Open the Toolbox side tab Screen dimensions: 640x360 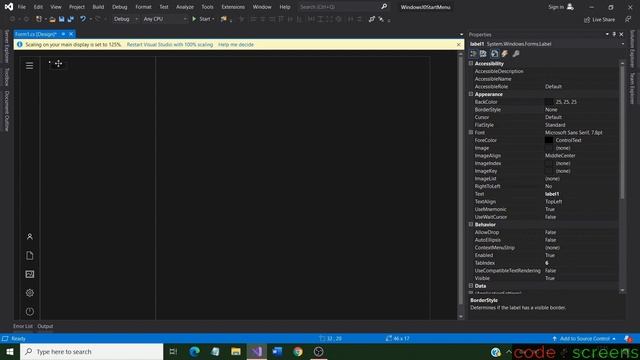[x=7, y=77]
